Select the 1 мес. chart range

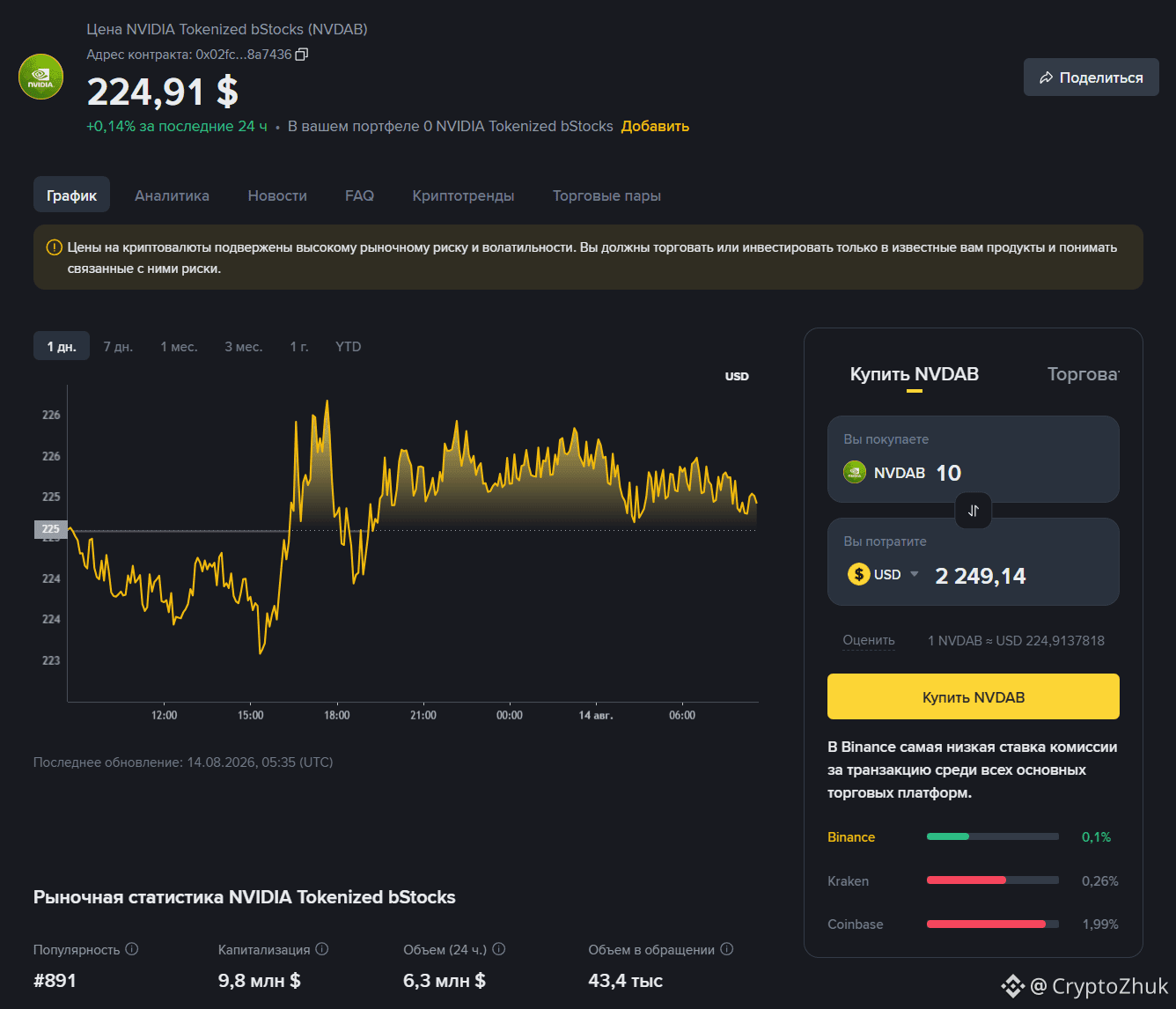179,347
